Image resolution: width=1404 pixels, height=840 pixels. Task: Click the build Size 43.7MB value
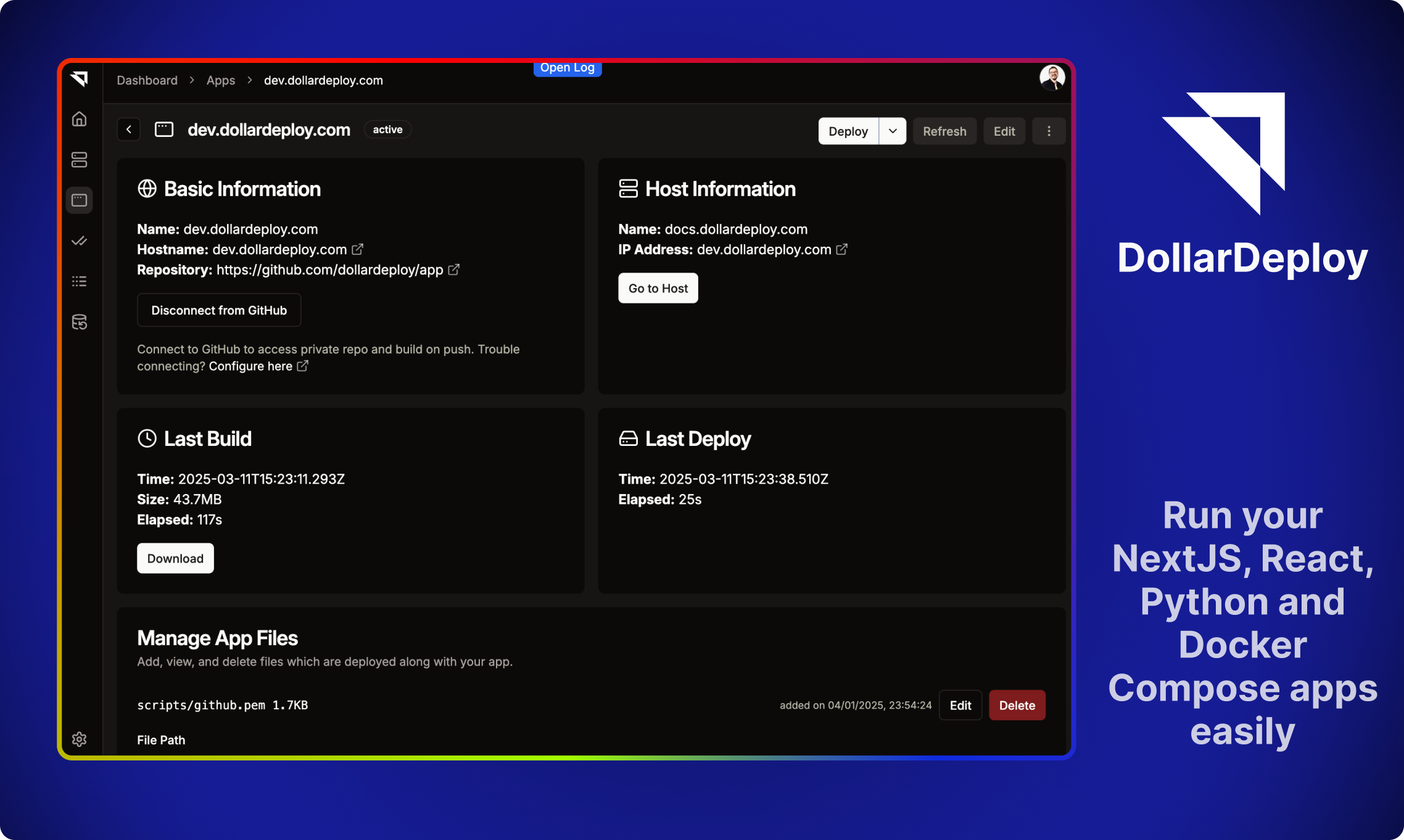(x=197, y=499)
